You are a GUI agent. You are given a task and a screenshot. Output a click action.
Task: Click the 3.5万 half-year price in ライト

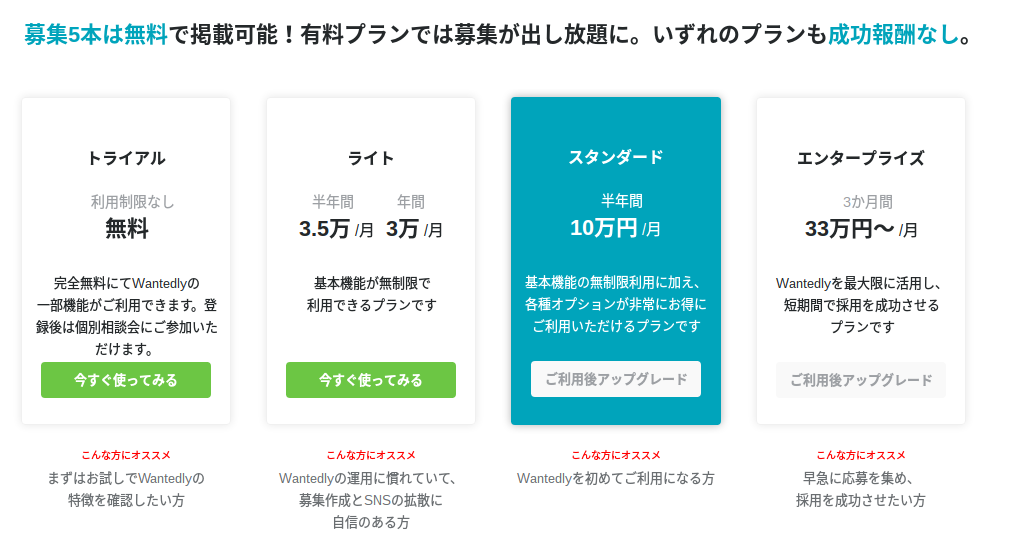tap(324, 229)
